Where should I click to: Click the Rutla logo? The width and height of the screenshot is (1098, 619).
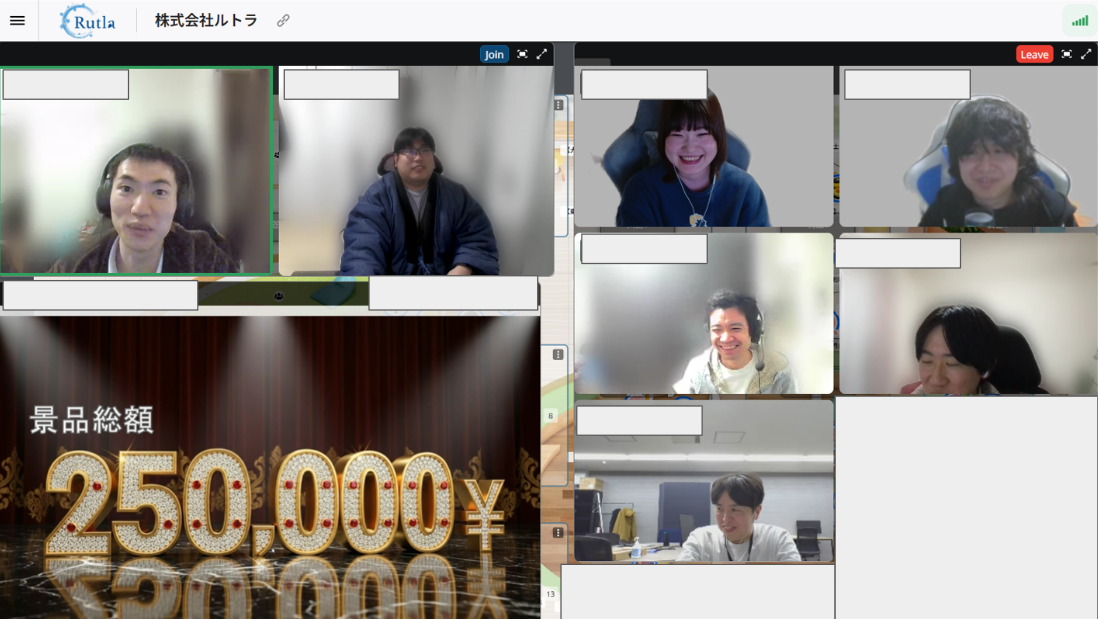coord(87,21)
